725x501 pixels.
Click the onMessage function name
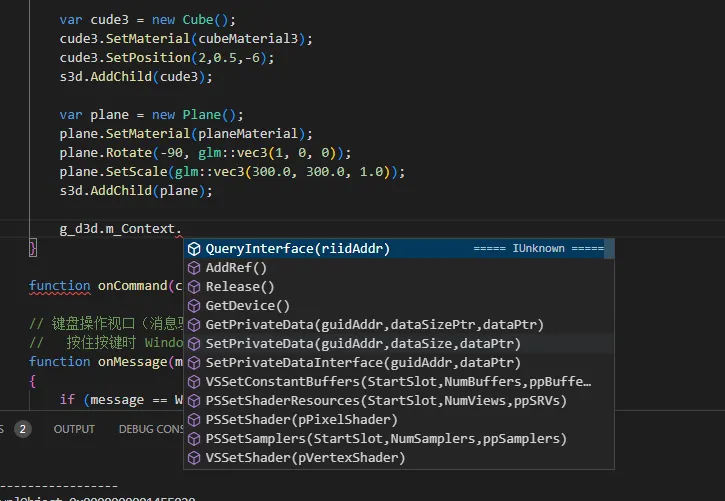coord(132,361)
